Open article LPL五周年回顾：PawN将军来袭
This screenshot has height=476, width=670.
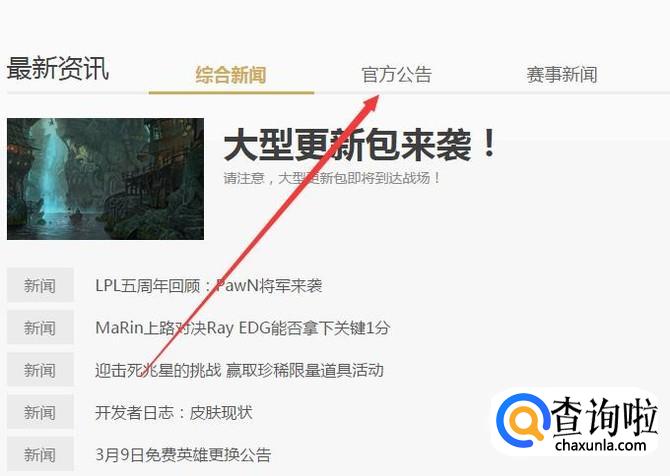(209, 285)
